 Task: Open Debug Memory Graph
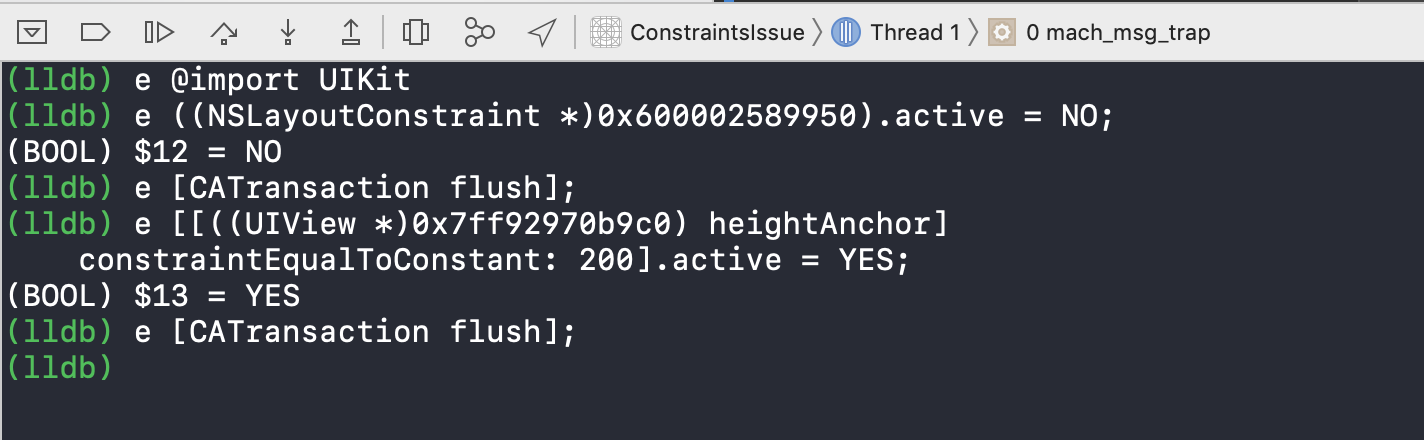pos(479,33)
